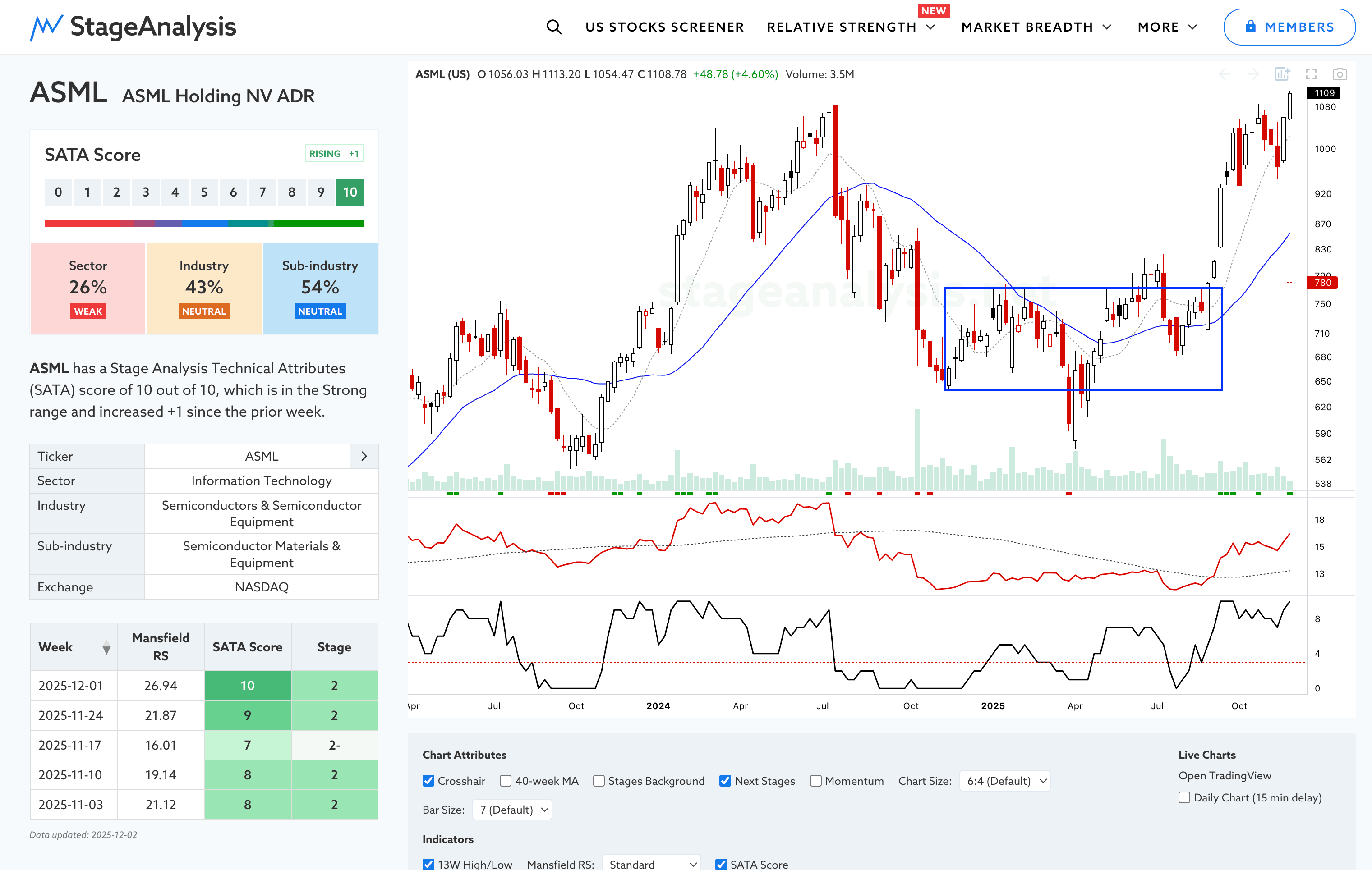This screenshot has height=870, width=1372.
Task: Click the chart back arrow icon
Action: 1225,74
